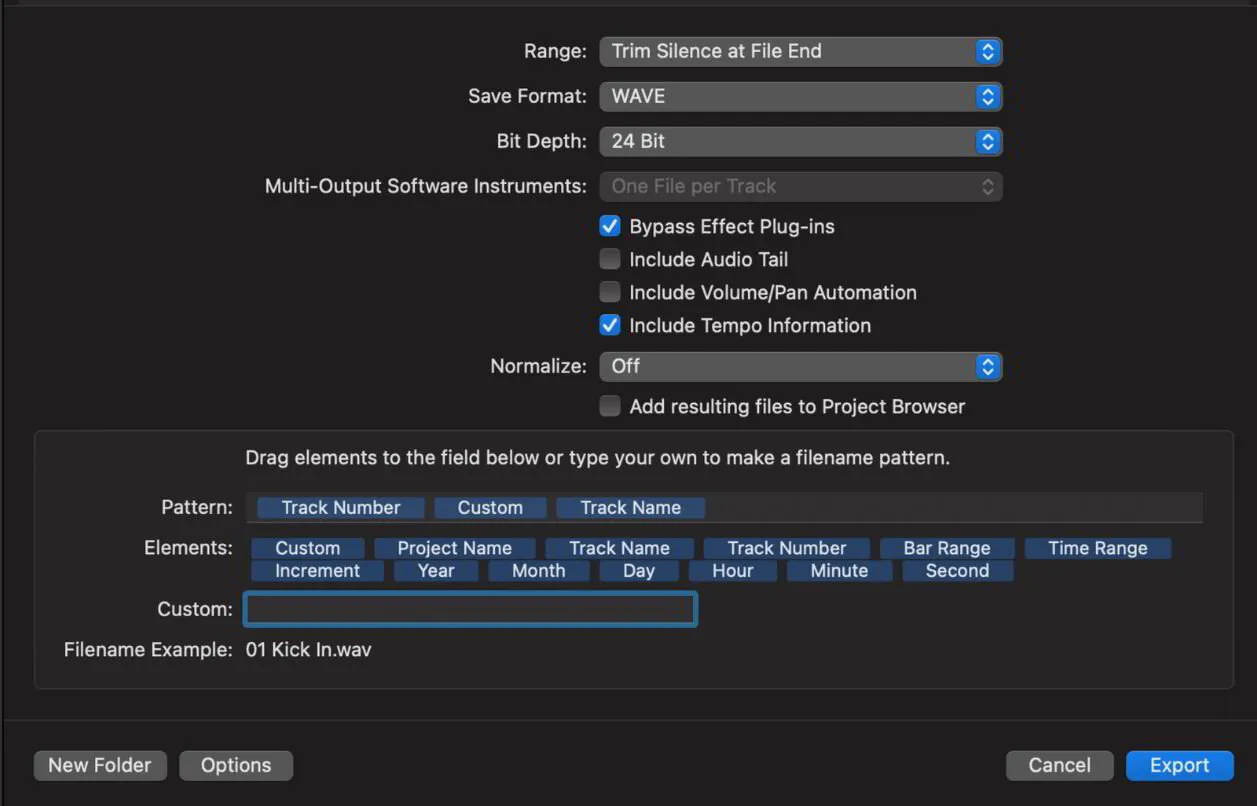Check Add resulting files to Project Browser

pos(610,406)
